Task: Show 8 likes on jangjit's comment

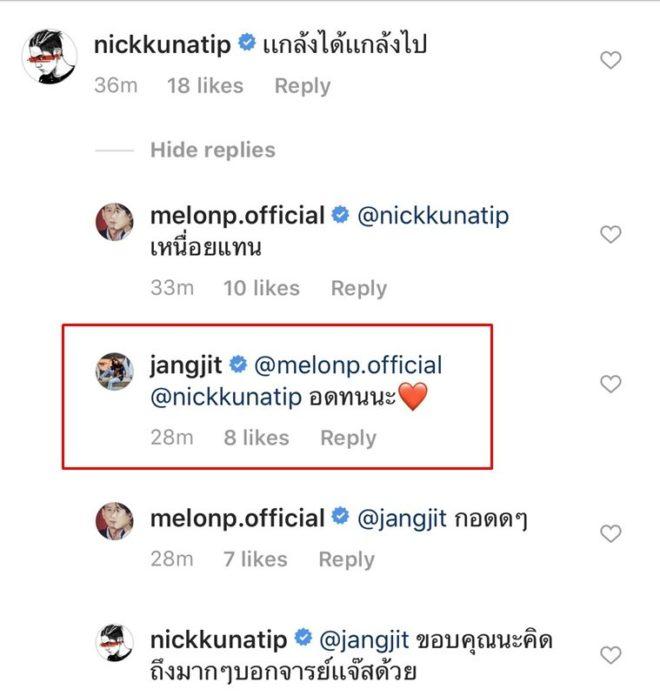Action: (x=255, y=438)
